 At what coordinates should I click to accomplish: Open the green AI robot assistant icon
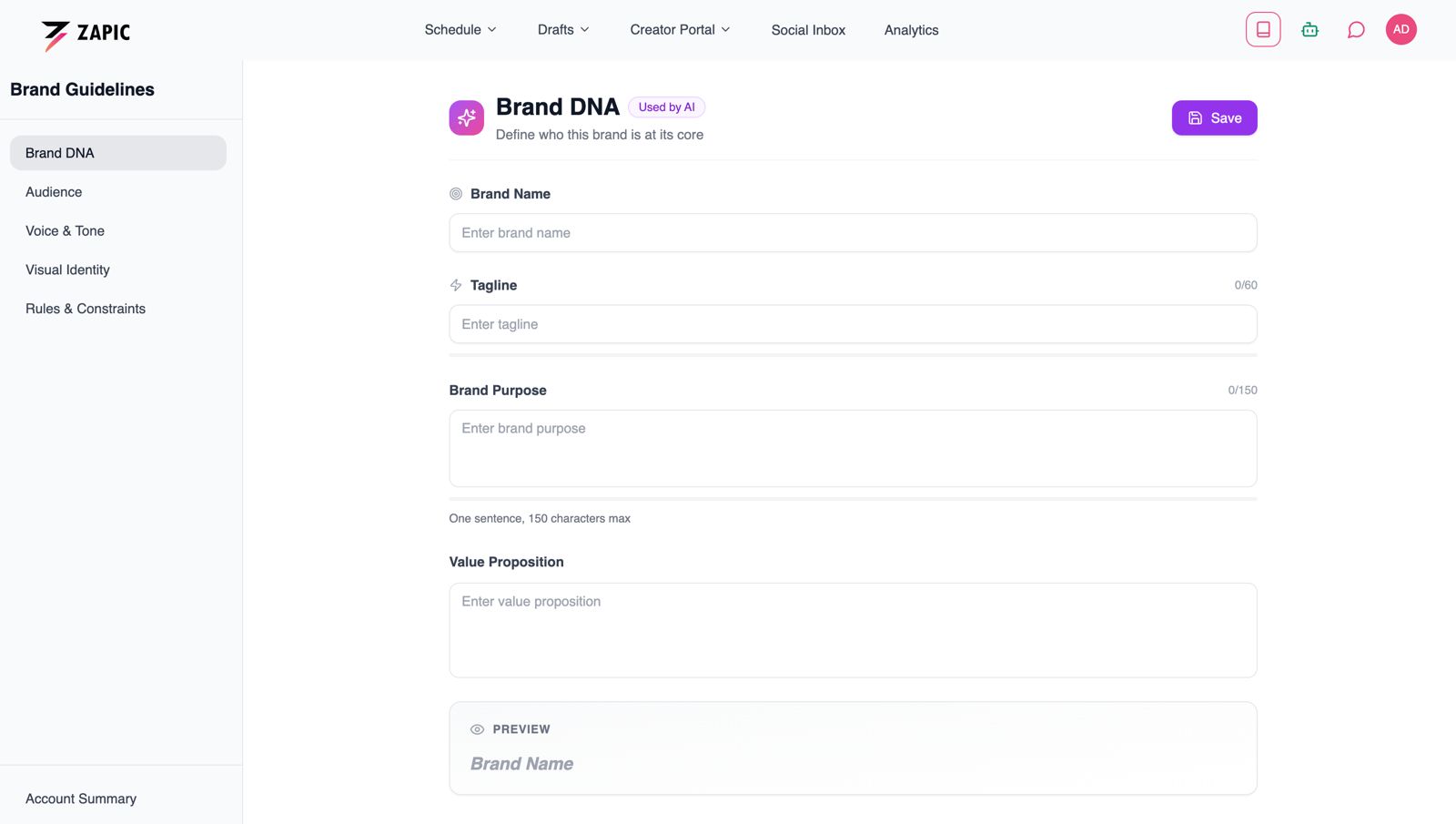1309,28
